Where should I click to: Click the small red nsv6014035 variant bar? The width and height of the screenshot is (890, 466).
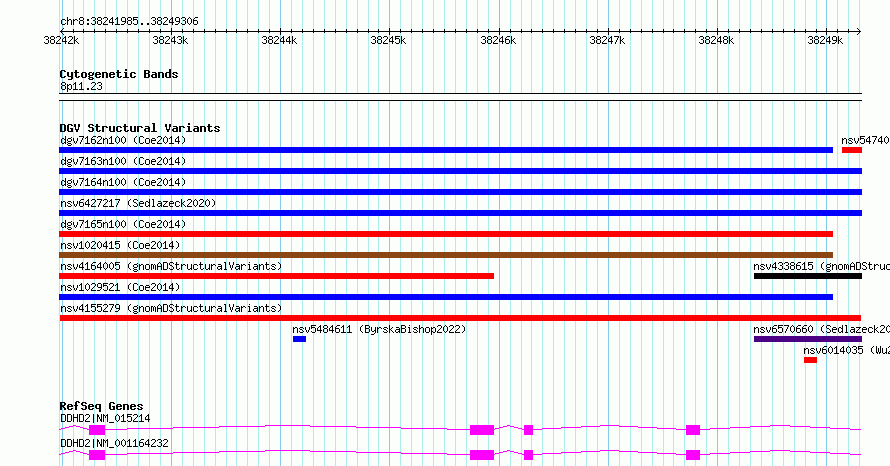tap(811, 360)
